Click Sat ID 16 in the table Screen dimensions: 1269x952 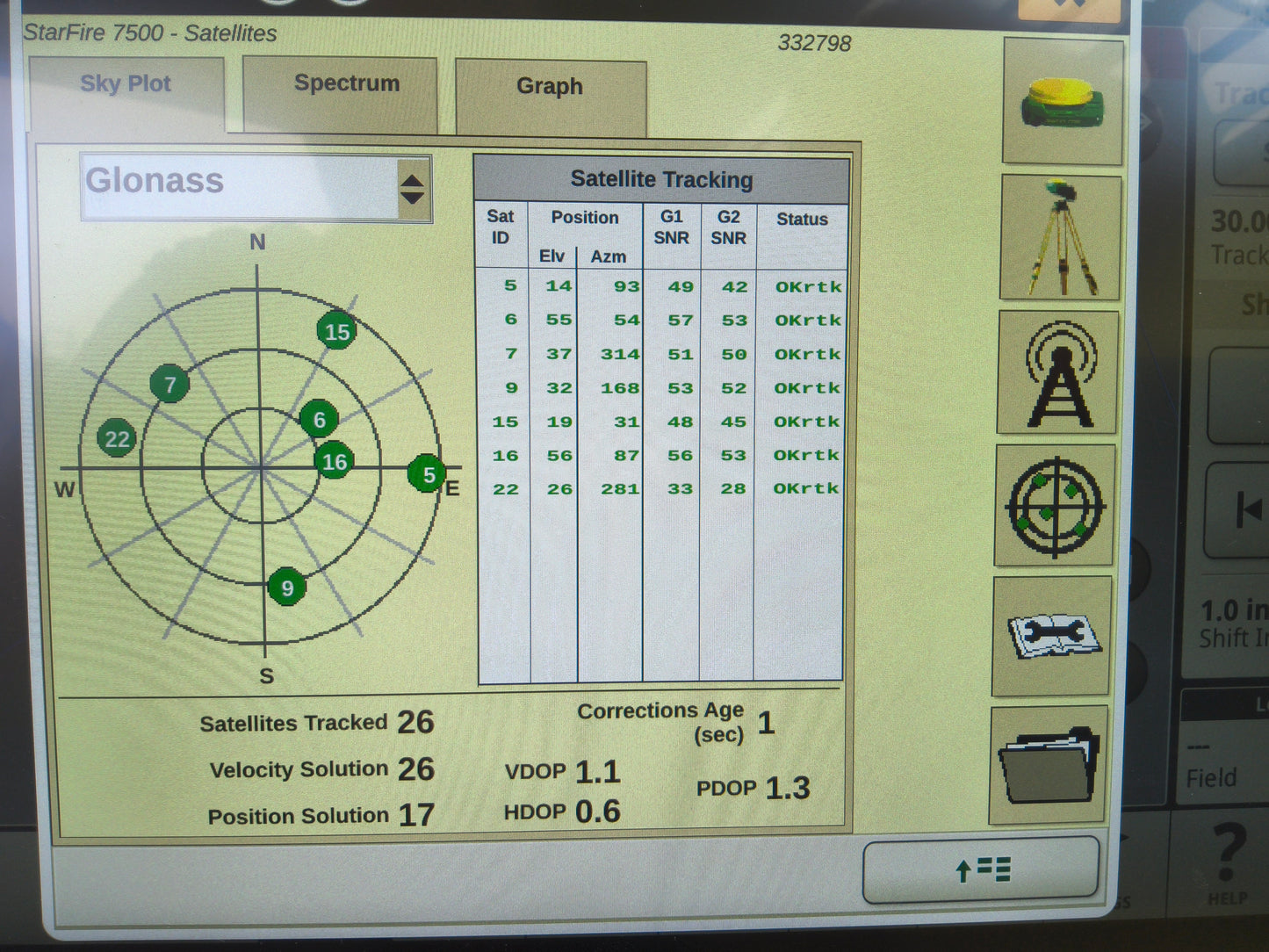click(x=505, y=455)
